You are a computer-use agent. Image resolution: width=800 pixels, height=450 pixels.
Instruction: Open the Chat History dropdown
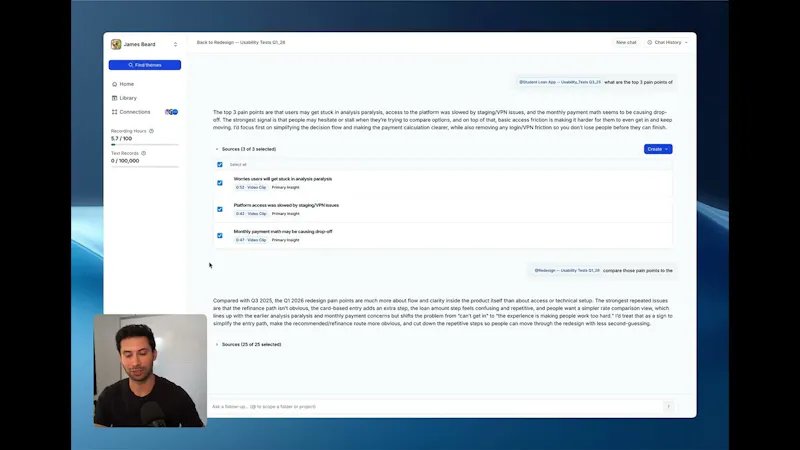667,42
